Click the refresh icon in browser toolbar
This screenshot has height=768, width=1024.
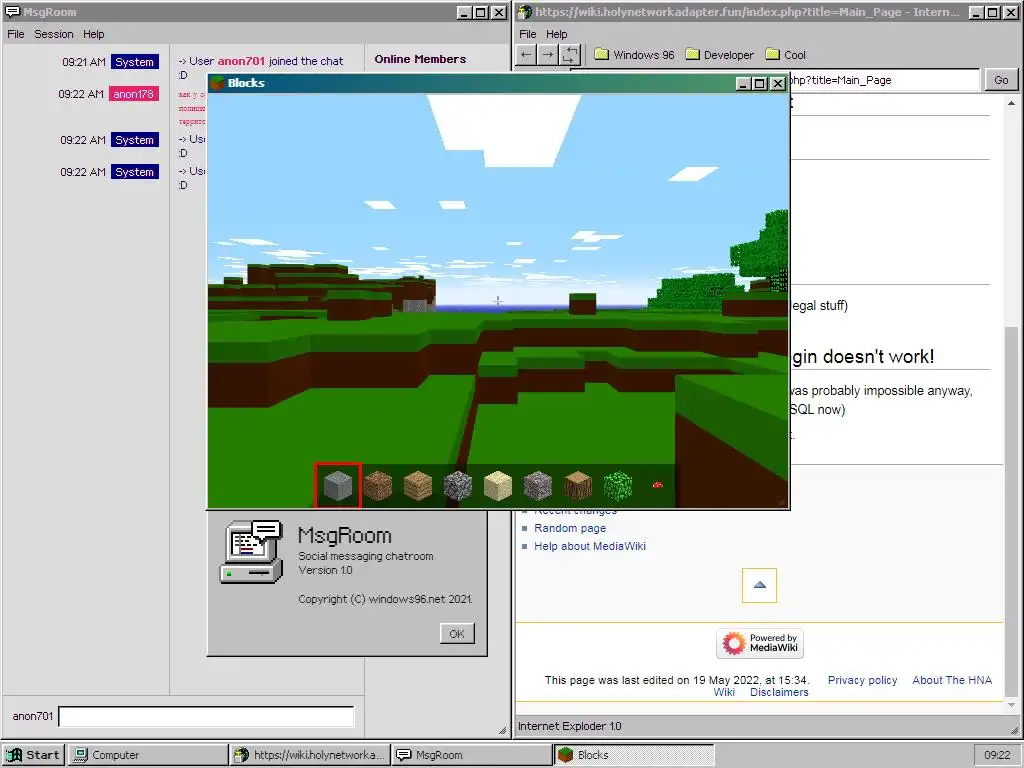coord(570,55)
